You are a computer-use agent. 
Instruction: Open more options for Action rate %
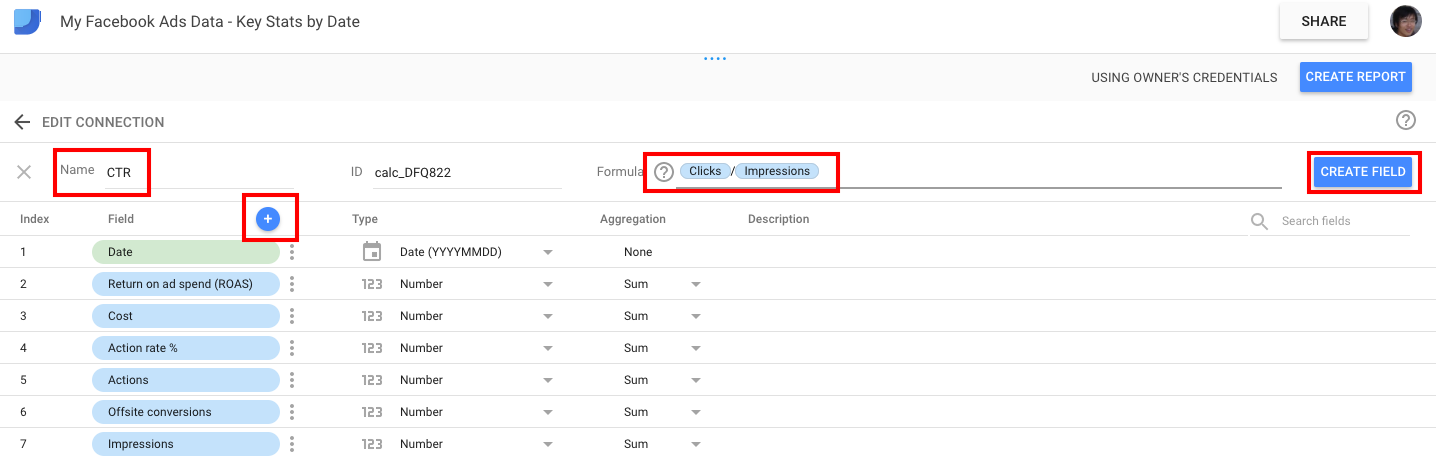pyautogui.click(x=292, y=348)
